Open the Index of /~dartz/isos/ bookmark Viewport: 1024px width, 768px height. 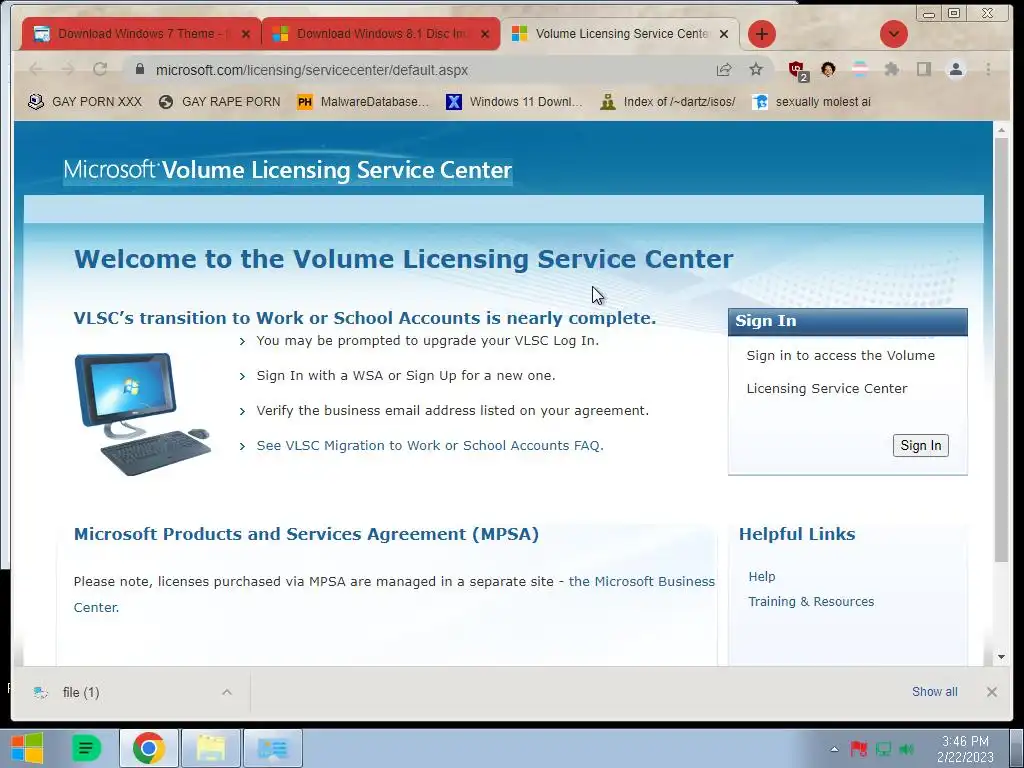point(668,102)
